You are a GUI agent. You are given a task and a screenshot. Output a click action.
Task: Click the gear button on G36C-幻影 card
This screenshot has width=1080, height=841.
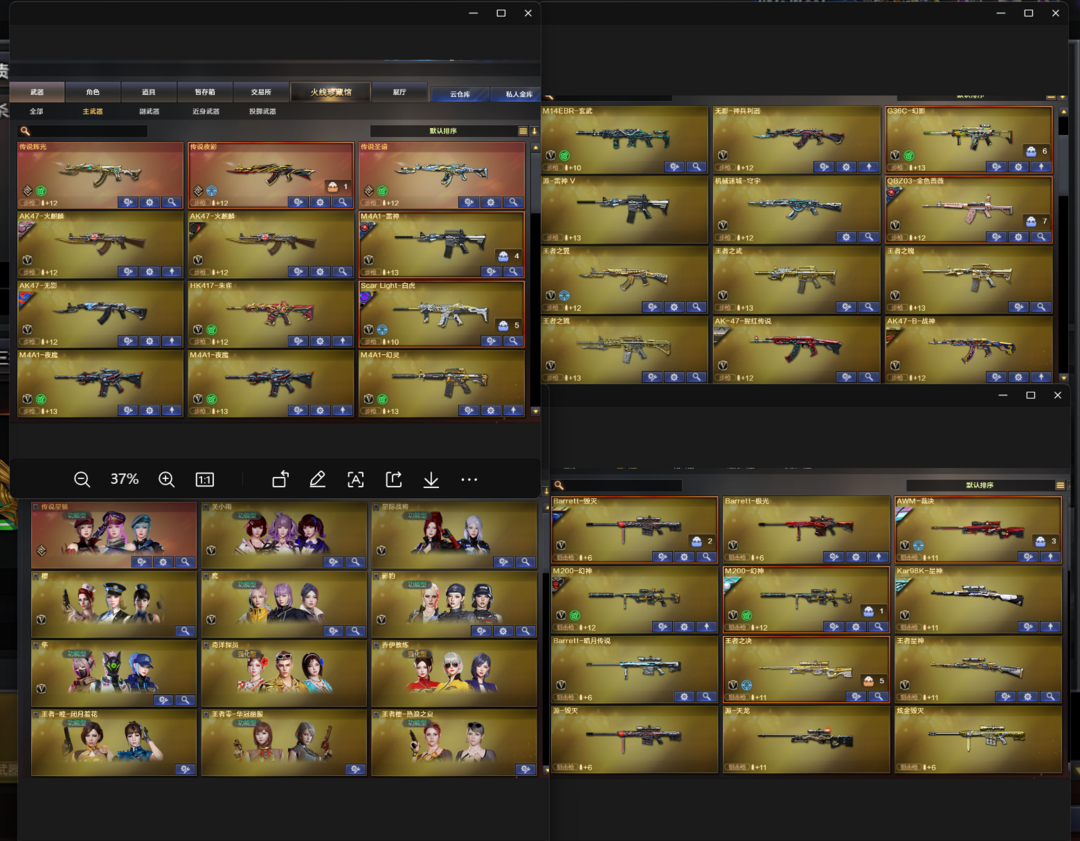point(1019,167)
